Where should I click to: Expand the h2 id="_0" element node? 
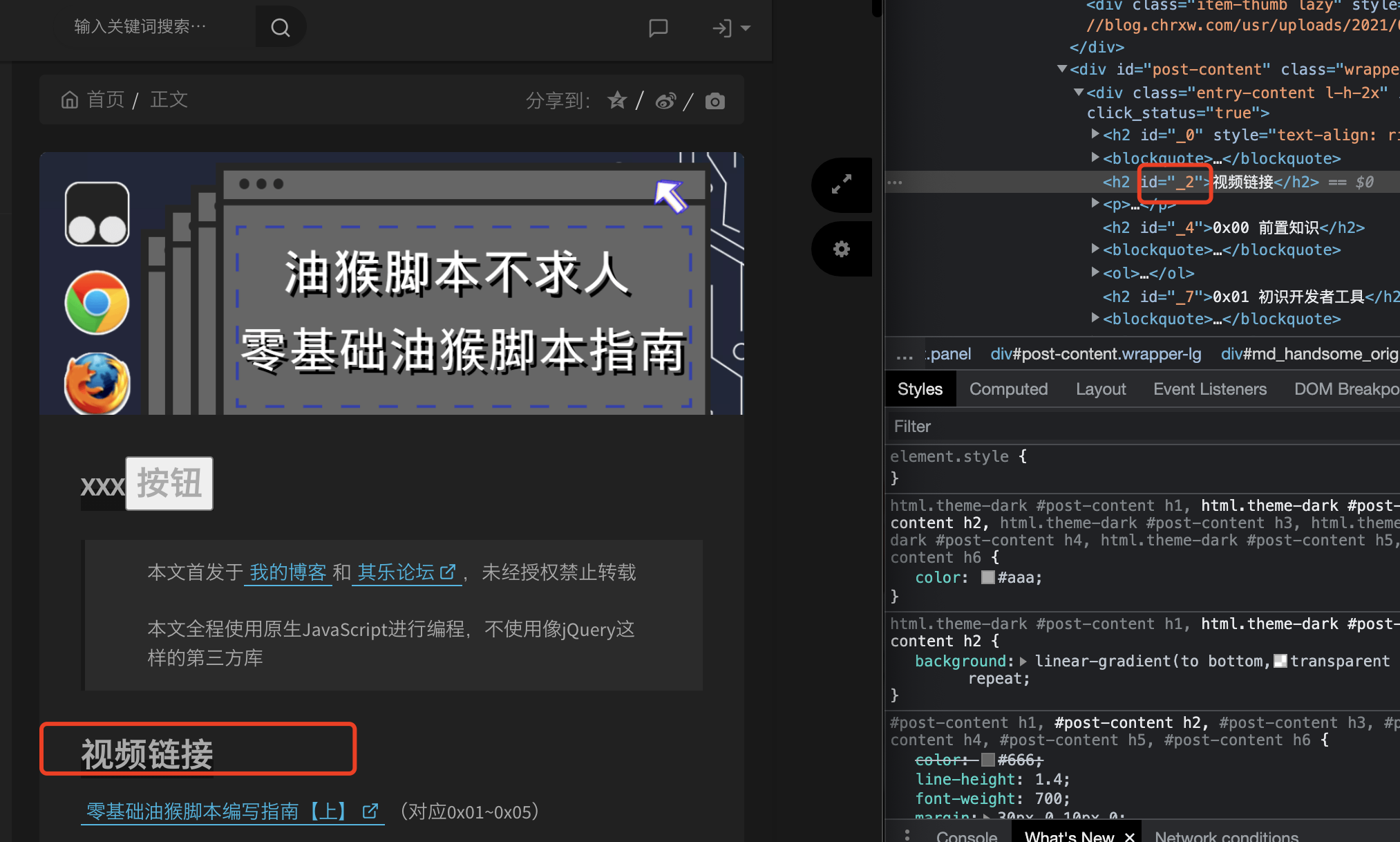pos(1095,134)
